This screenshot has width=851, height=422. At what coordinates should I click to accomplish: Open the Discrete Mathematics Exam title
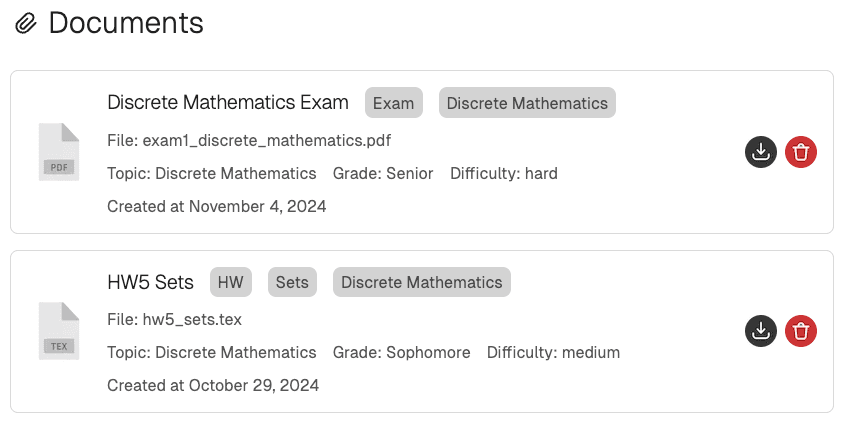point(228,103)
